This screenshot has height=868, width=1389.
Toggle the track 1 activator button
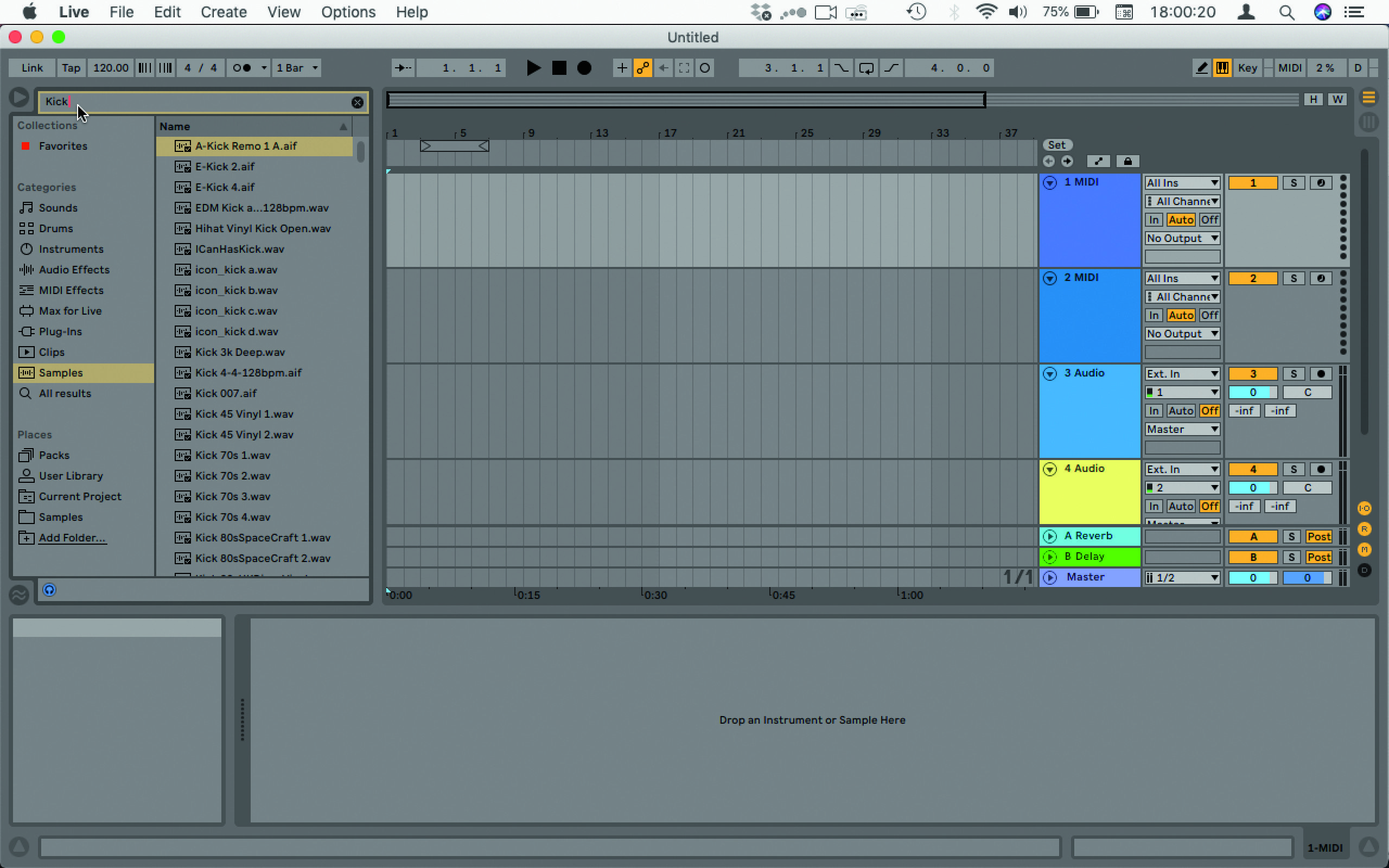point(1252,183)
